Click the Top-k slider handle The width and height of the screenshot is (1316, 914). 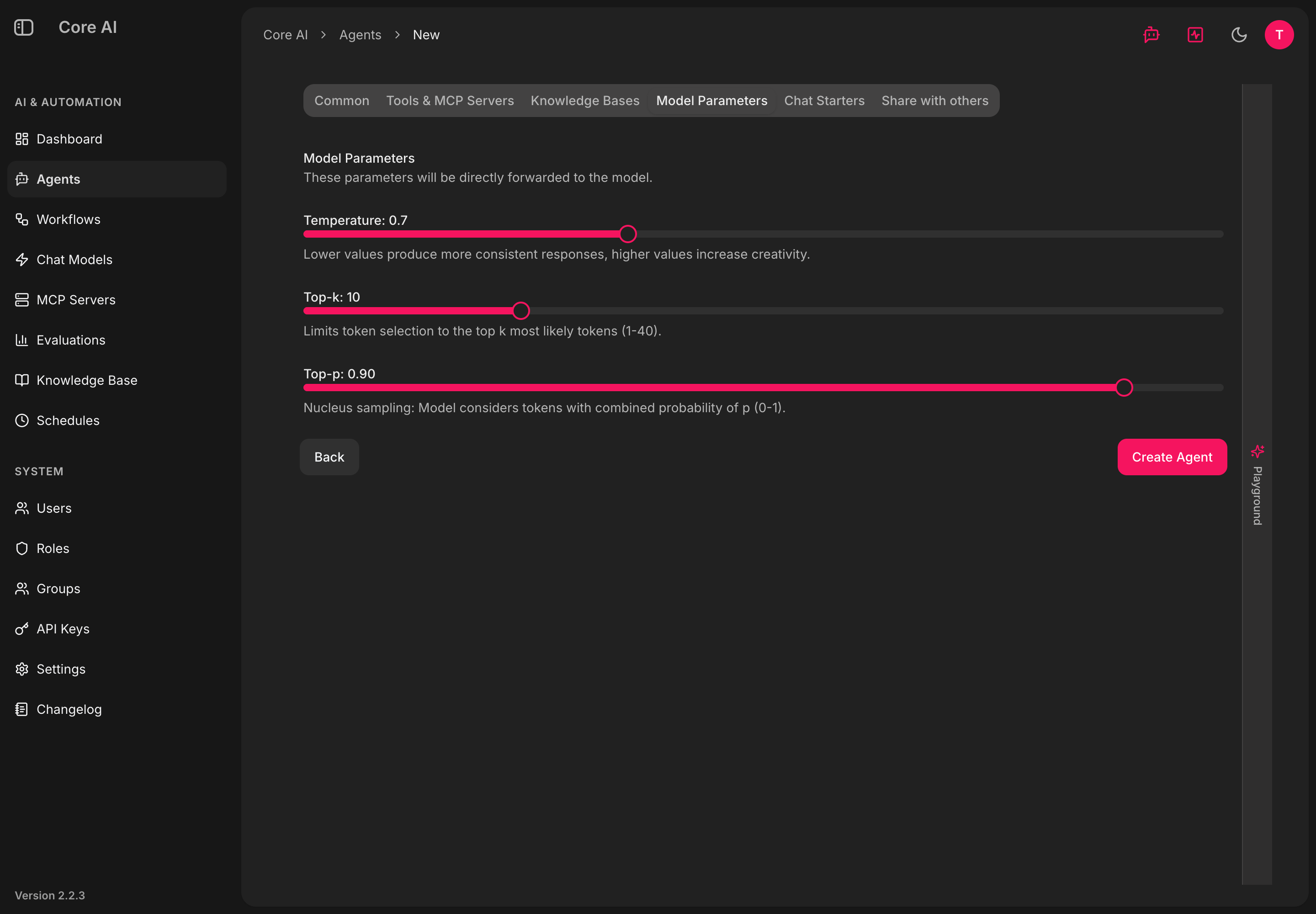(x=520, y=310)
